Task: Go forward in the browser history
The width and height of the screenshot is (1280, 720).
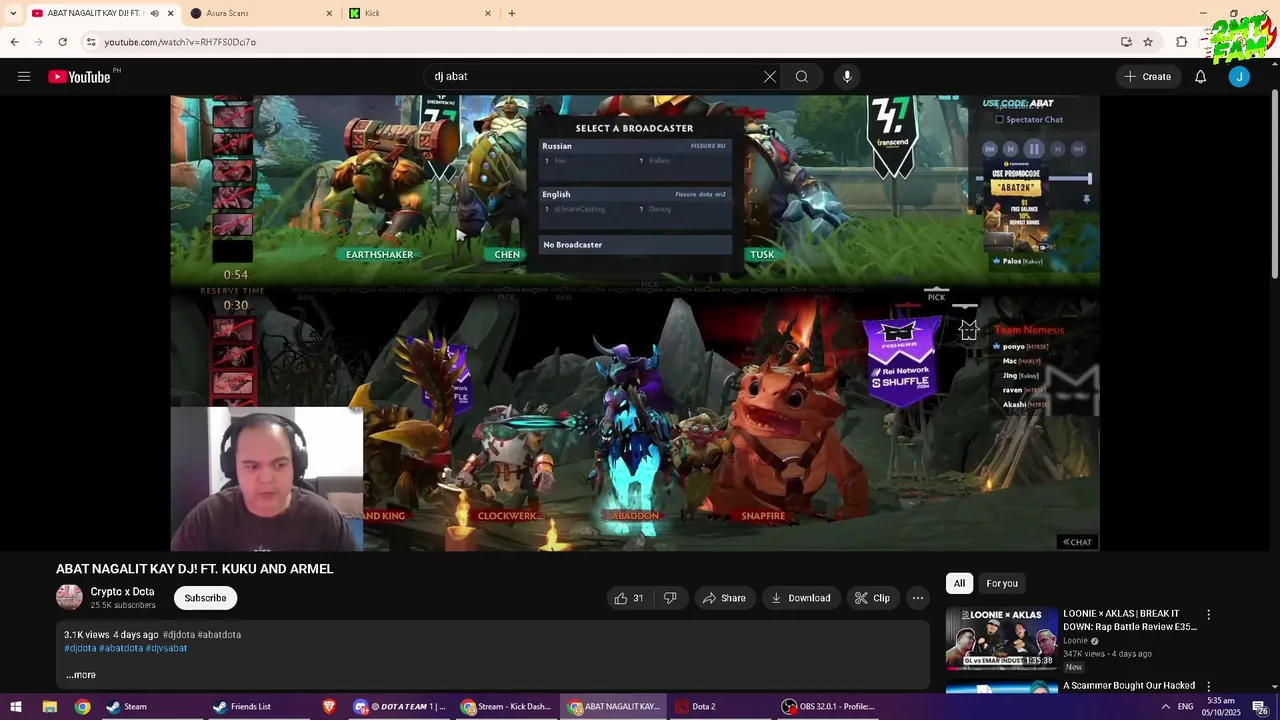Action: 38,42
